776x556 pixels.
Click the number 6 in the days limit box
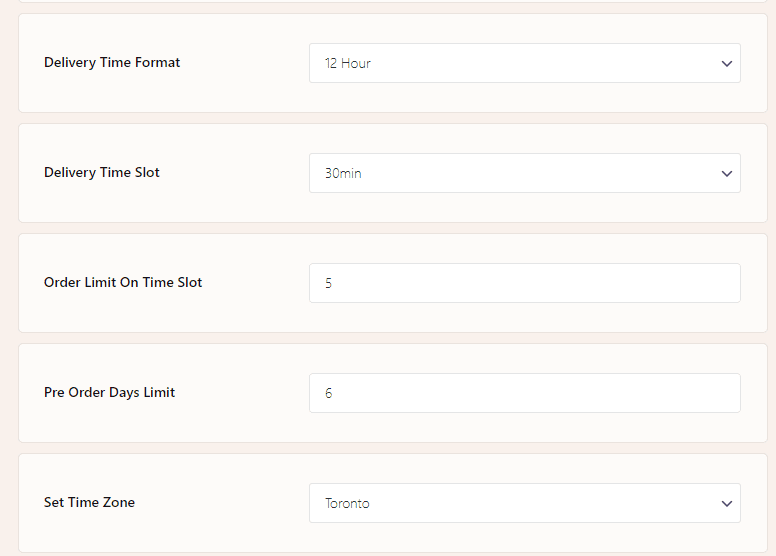tap(329, 394)
